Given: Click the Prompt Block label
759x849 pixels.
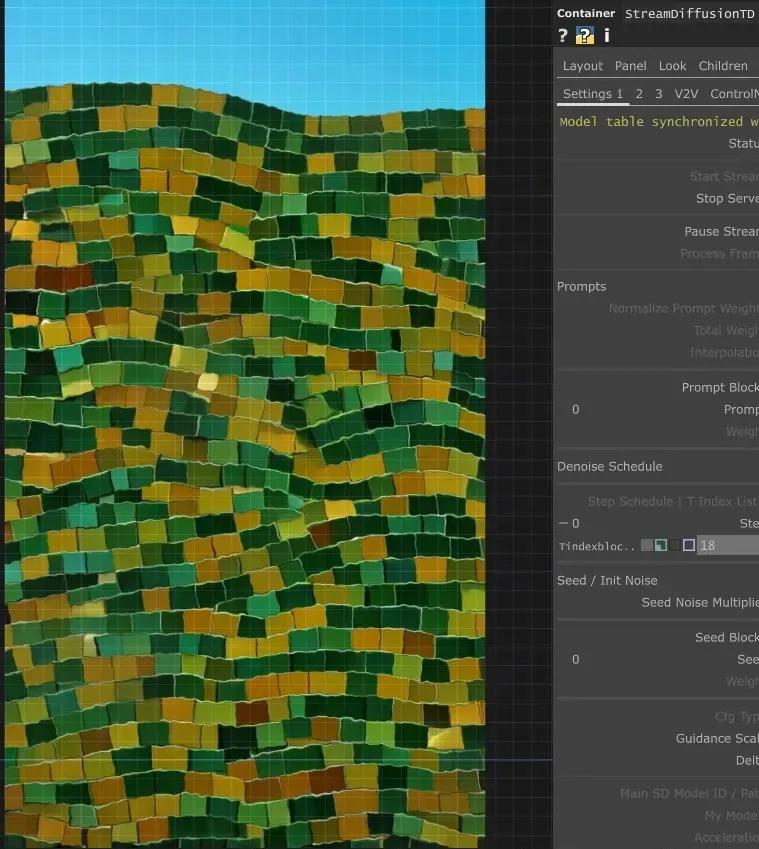Looking at the screenshot, I should pyautogui.click(x=720, y=388).
